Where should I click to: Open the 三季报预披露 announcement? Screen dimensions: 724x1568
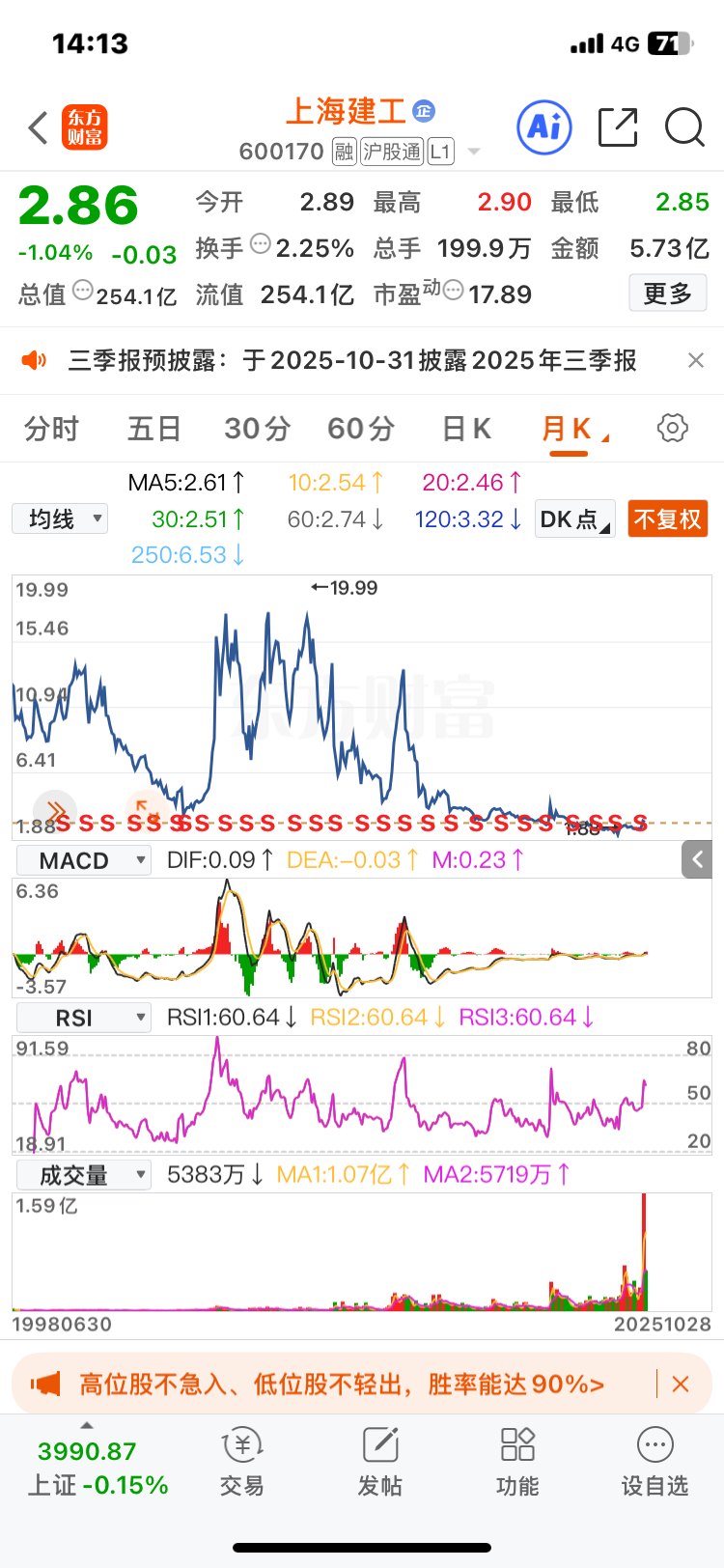pyautogui.click(x=352, y=360)
